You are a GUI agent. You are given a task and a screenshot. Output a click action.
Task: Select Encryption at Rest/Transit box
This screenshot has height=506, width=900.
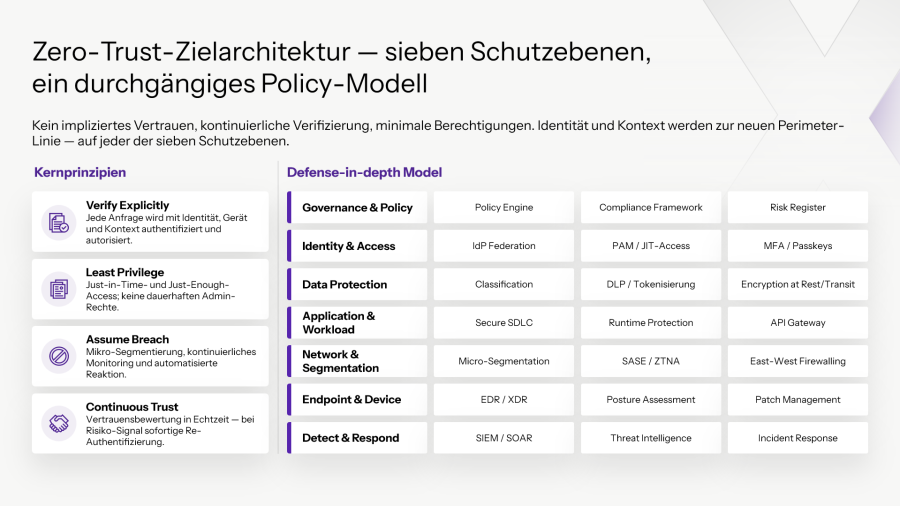pyautogui.click(x=798, y=284)
